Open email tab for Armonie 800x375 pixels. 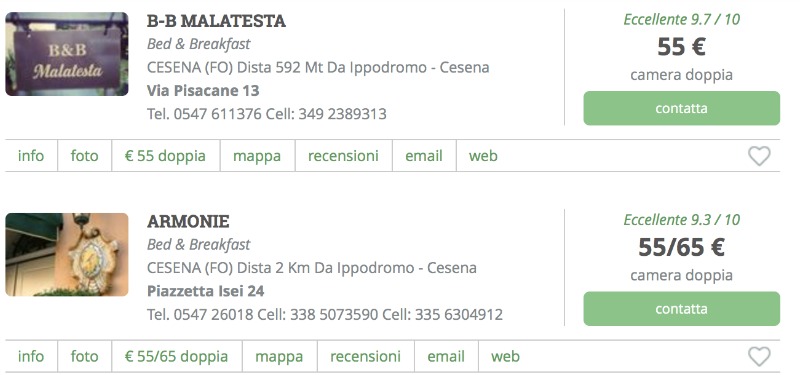(x=446, y=356)
